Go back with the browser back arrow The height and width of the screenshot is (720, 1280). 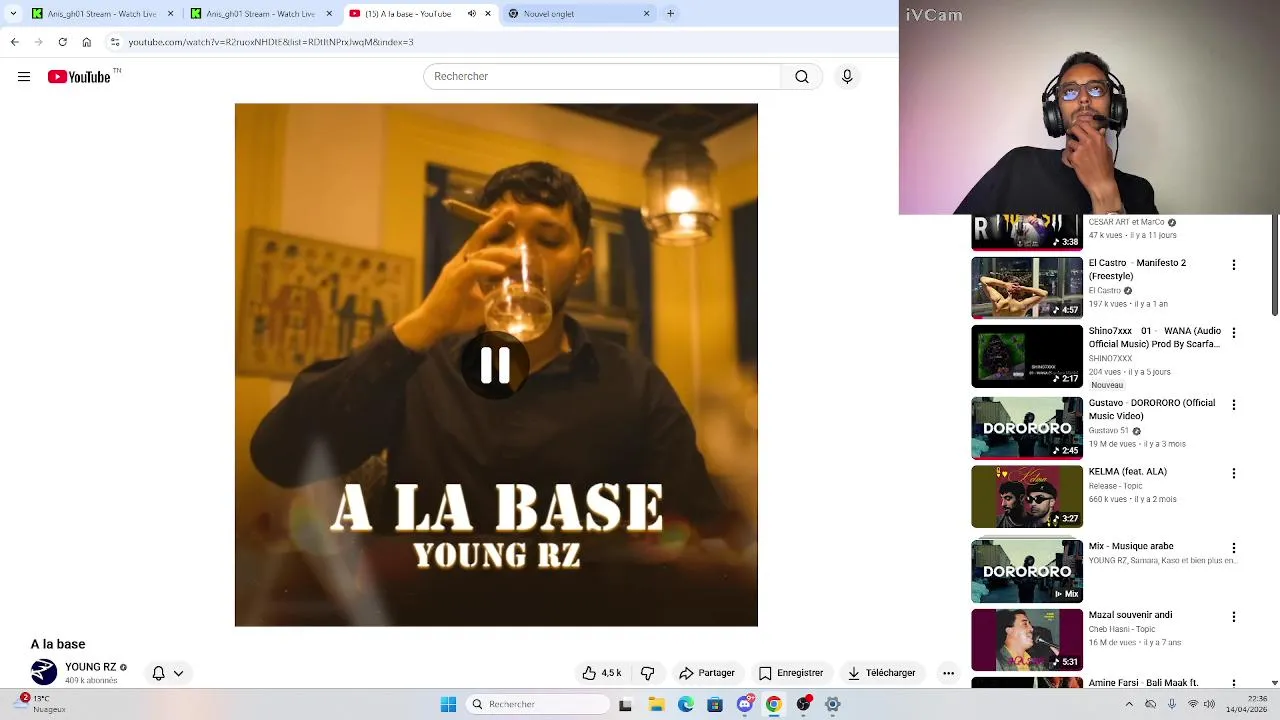tap(14, 42)
